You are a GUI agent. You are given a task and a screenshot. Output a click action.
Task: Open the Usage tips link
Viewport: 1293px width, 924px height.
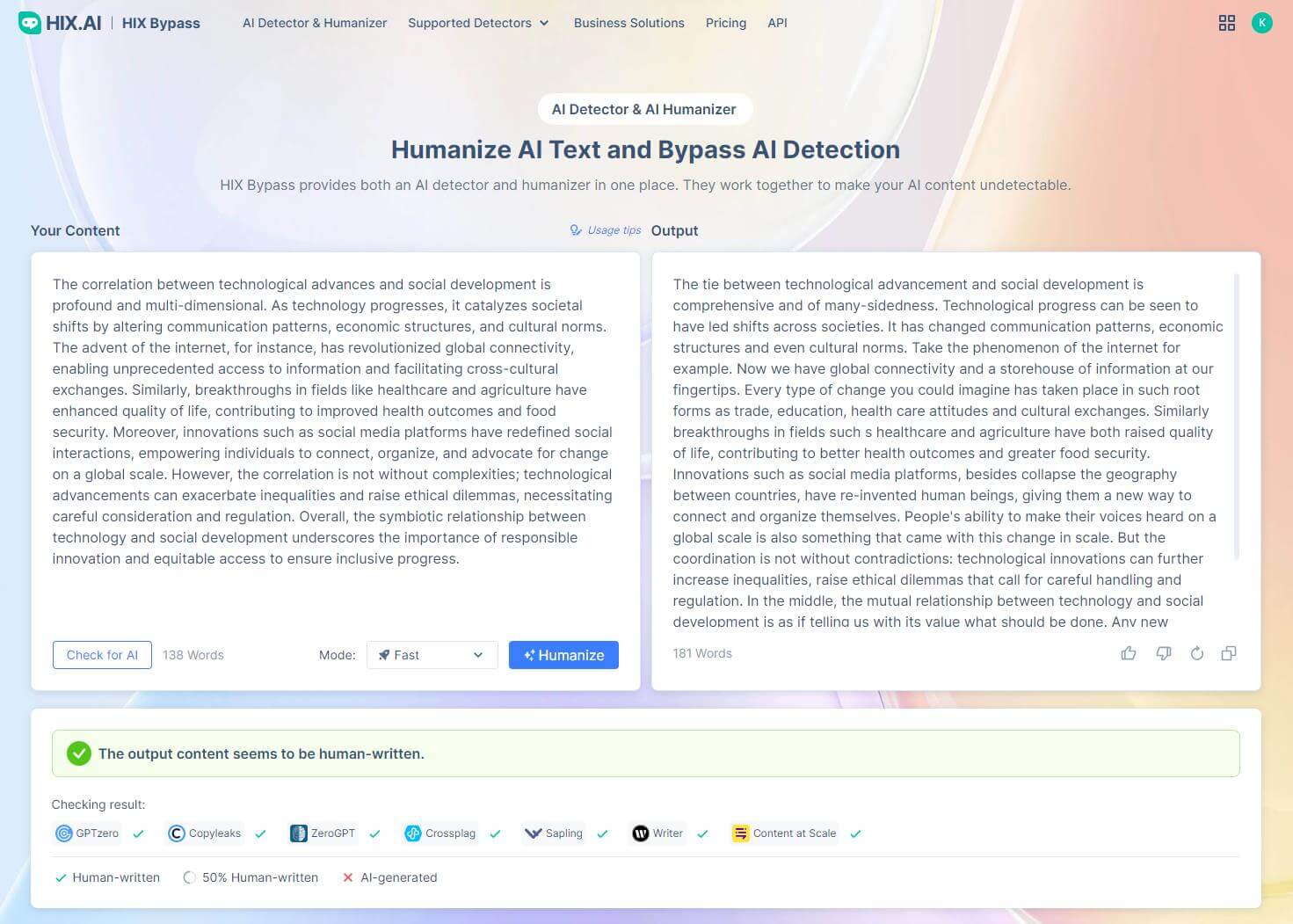tap(606, 230)
